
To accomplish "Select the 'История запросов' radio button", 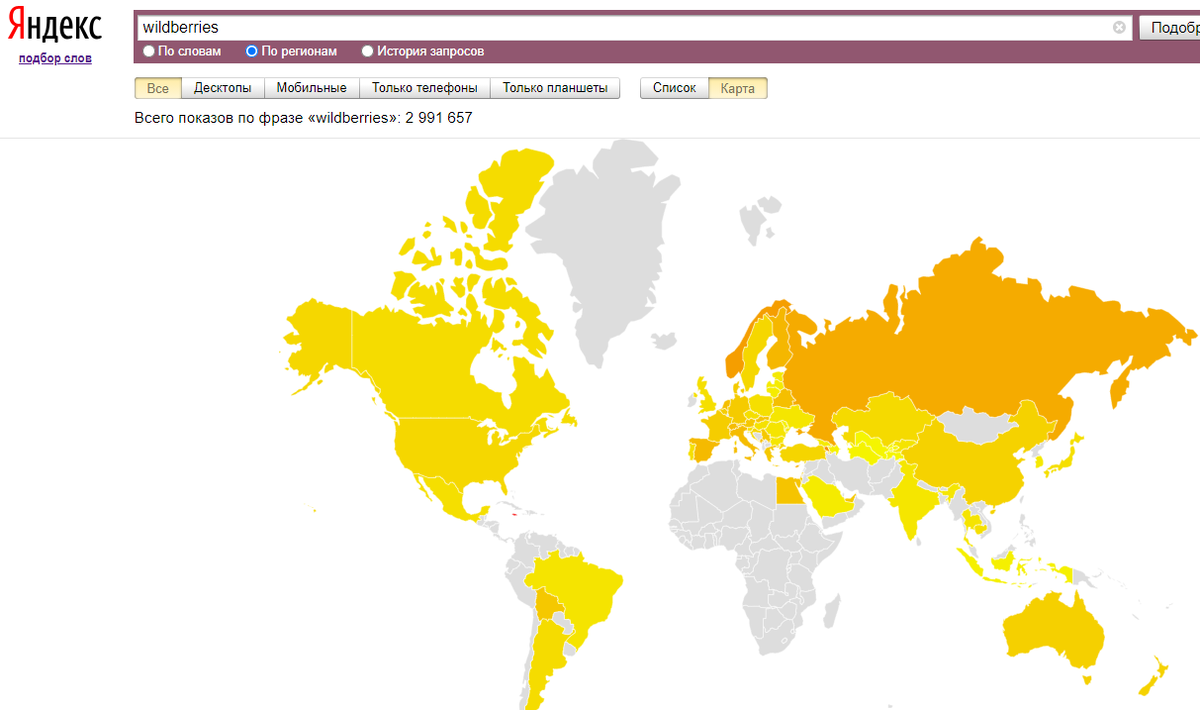I will point(367,51).
